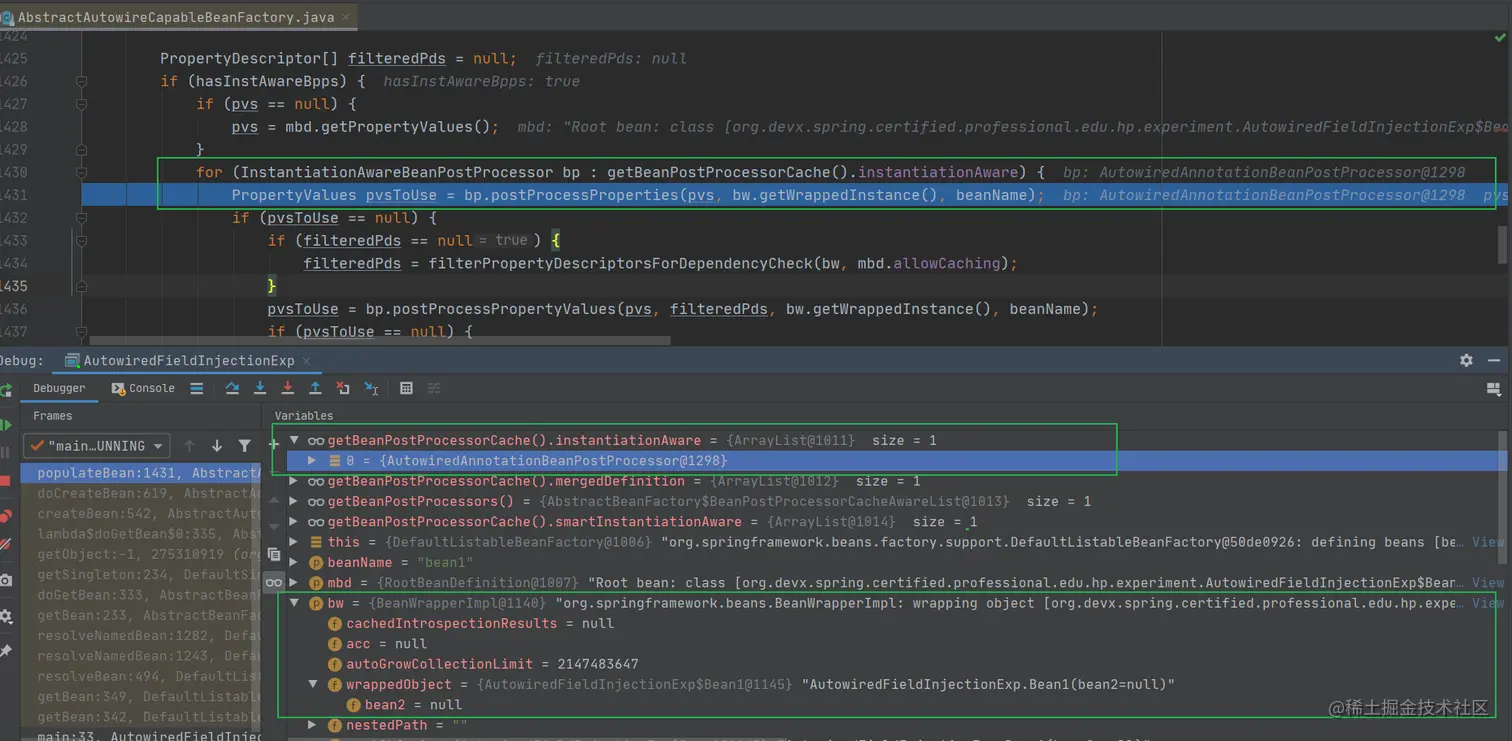
Task: Close the AutowiredFieldInjectionExp debug tab
Action: tap(305, 360)
